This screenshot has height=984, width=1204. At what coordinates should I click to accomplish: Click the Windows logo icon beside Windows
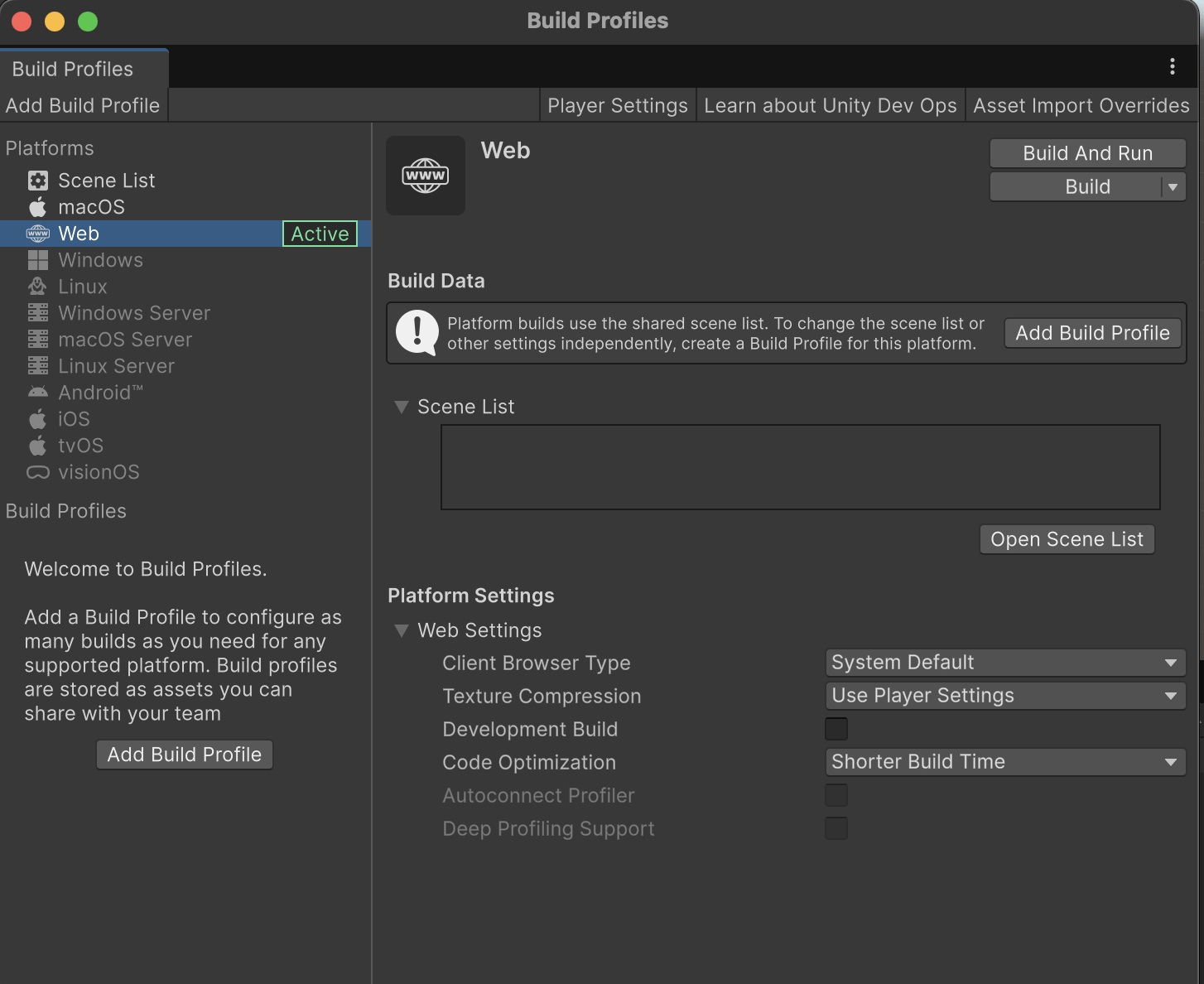click(38, 260)
